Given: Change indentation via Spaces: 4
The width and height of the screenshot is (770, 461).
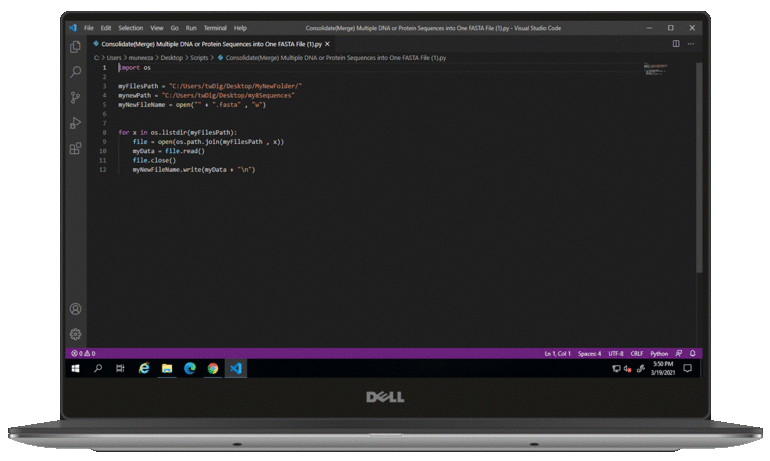Looking at the screenshot, I should [x=589, y=353].
